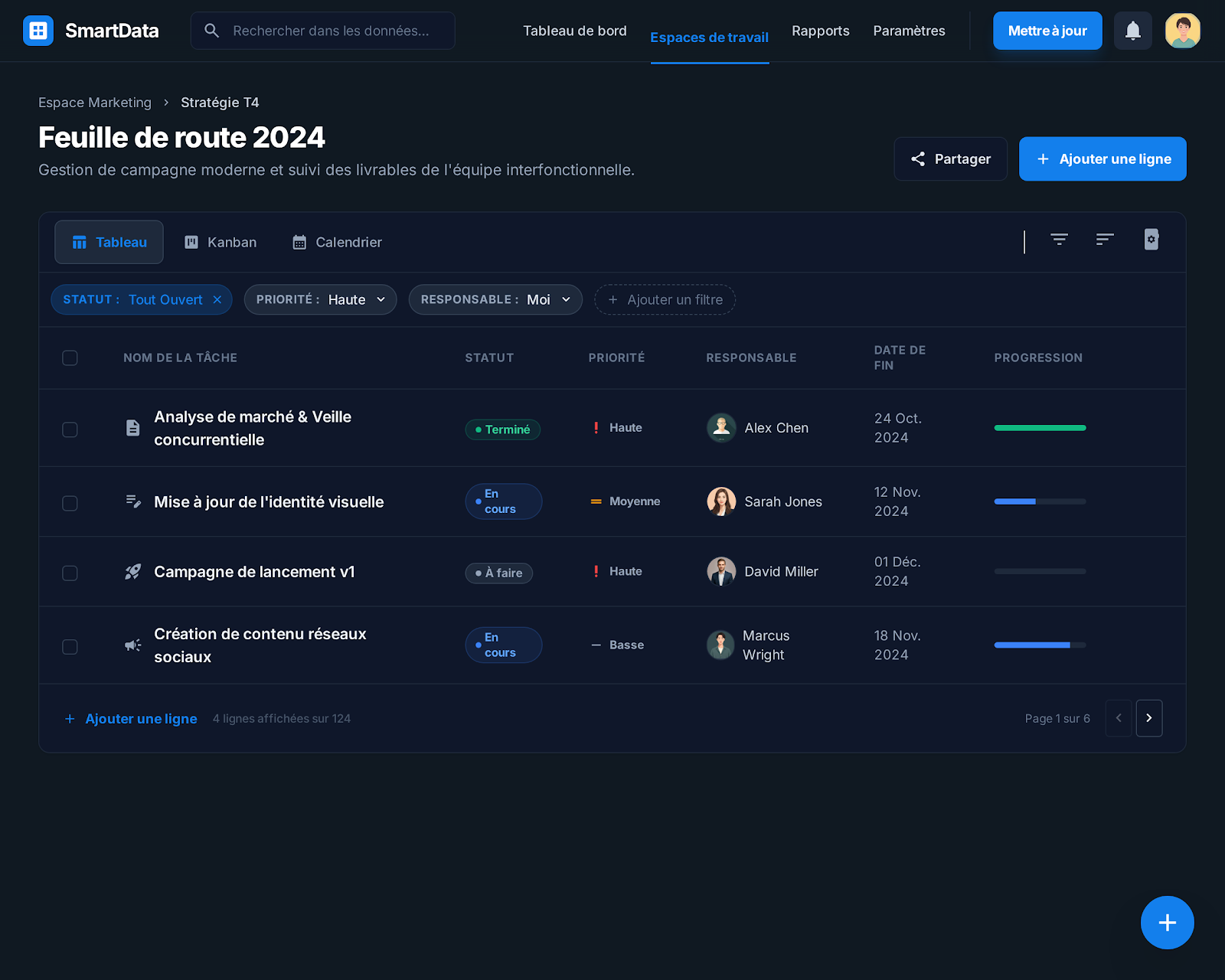1225x980 pixels.
Task: Remove the Statut Tout Ouvert filter
Action: pos(217,299)
